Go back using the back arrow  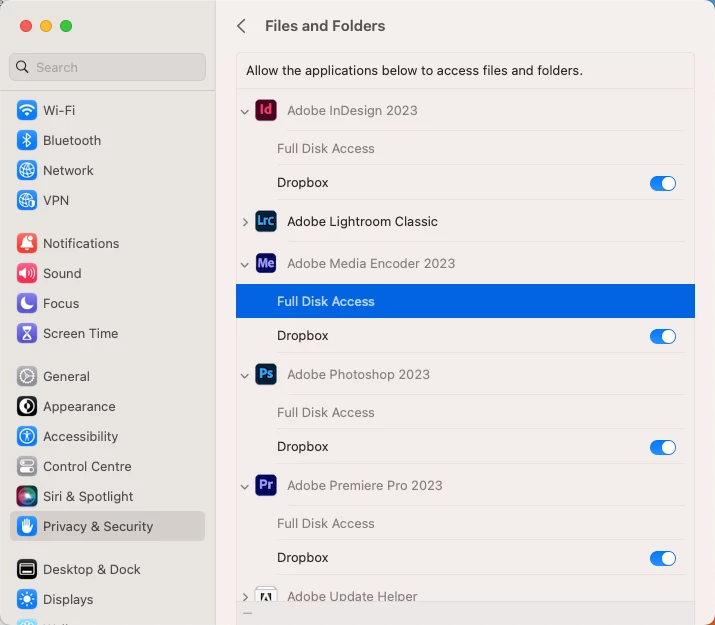tap(241, 26)
